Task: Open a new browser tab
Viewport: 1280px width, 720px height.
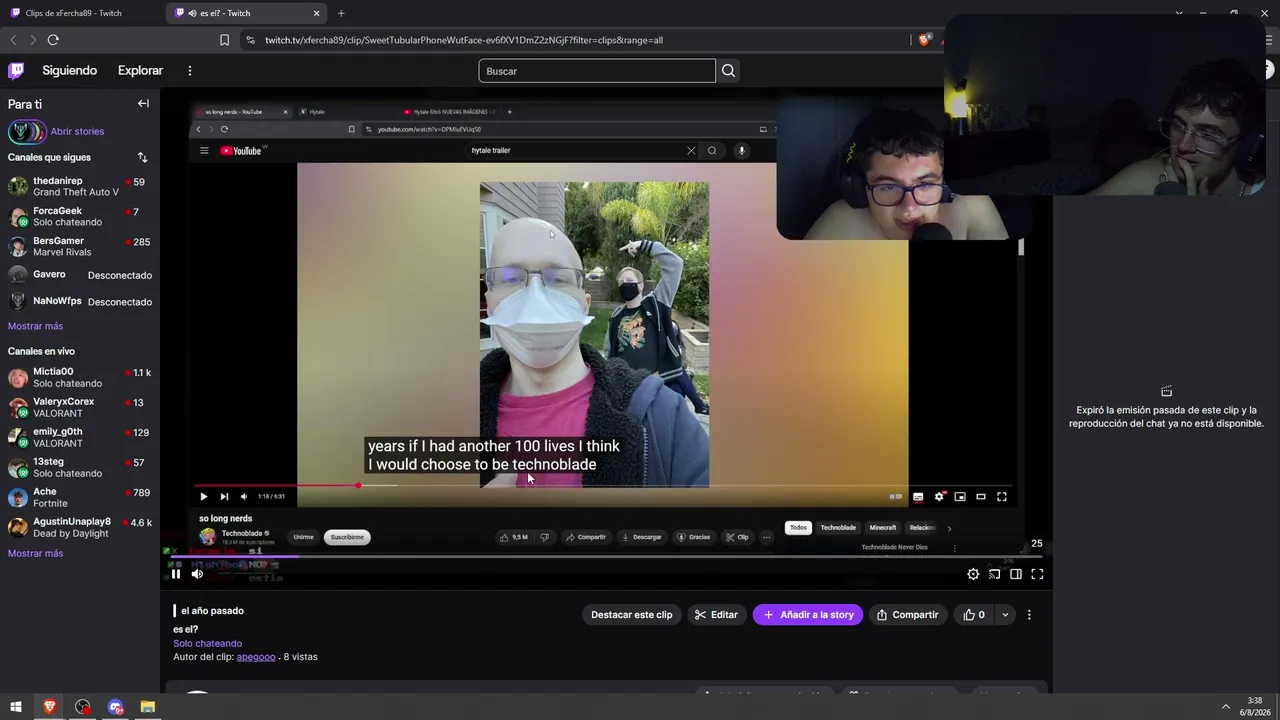Action: pos(341,13)
